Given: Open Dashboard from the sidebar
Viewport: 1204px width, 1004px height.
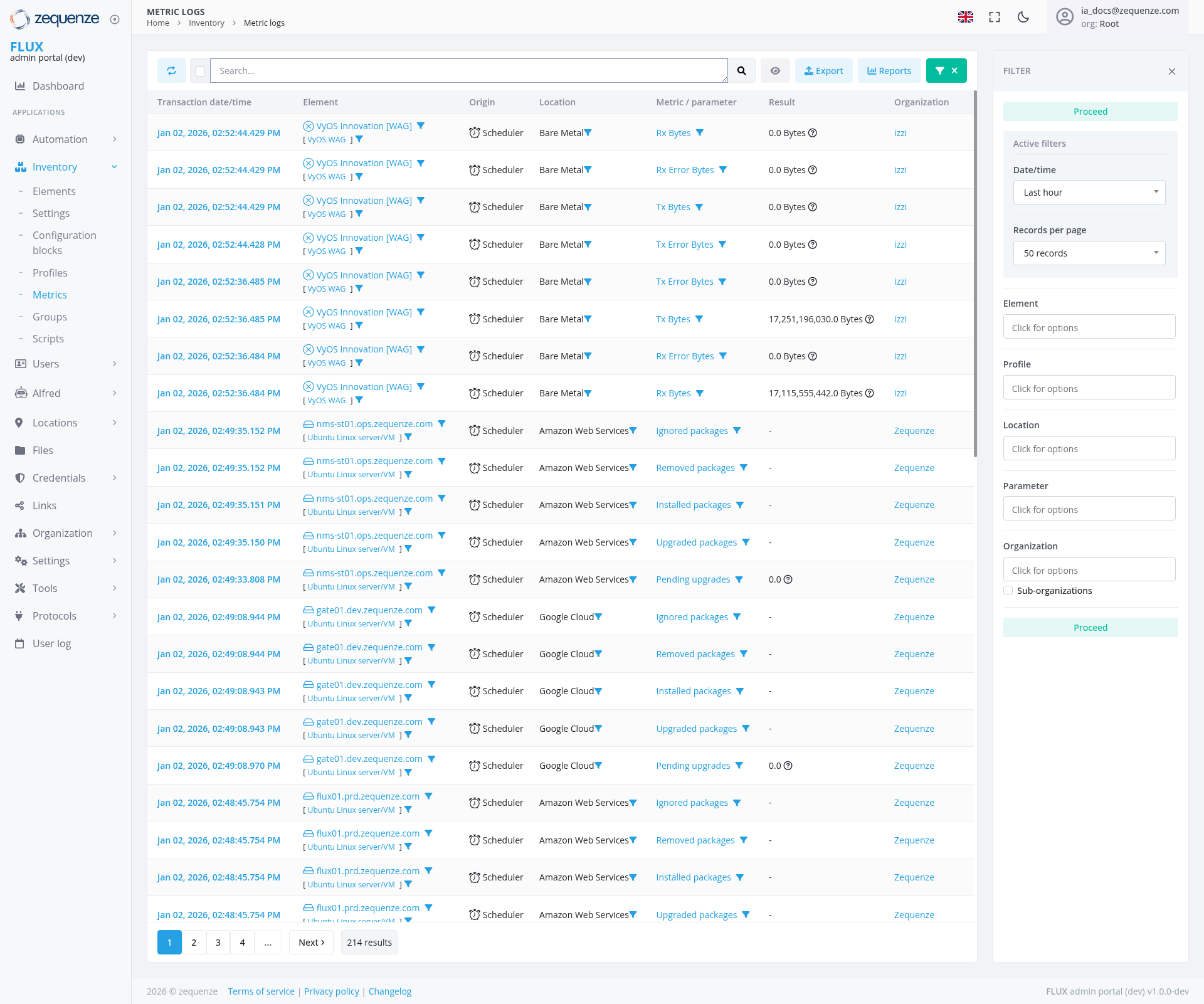Looking at the screenshot, I should (58, 86).
